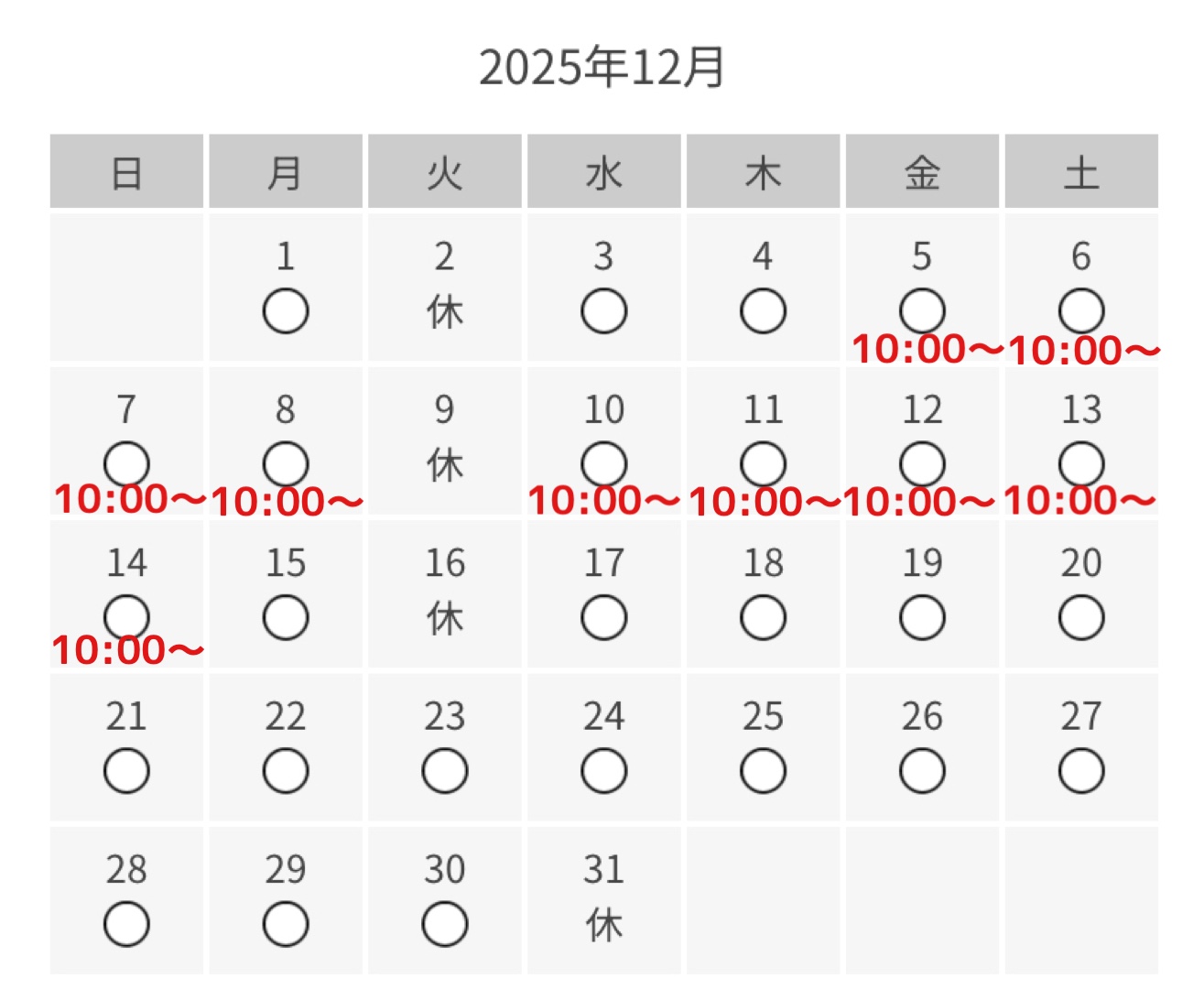1204x989 pixels.
Task: Choose the open slot on December 4
Action: (763, 311)
